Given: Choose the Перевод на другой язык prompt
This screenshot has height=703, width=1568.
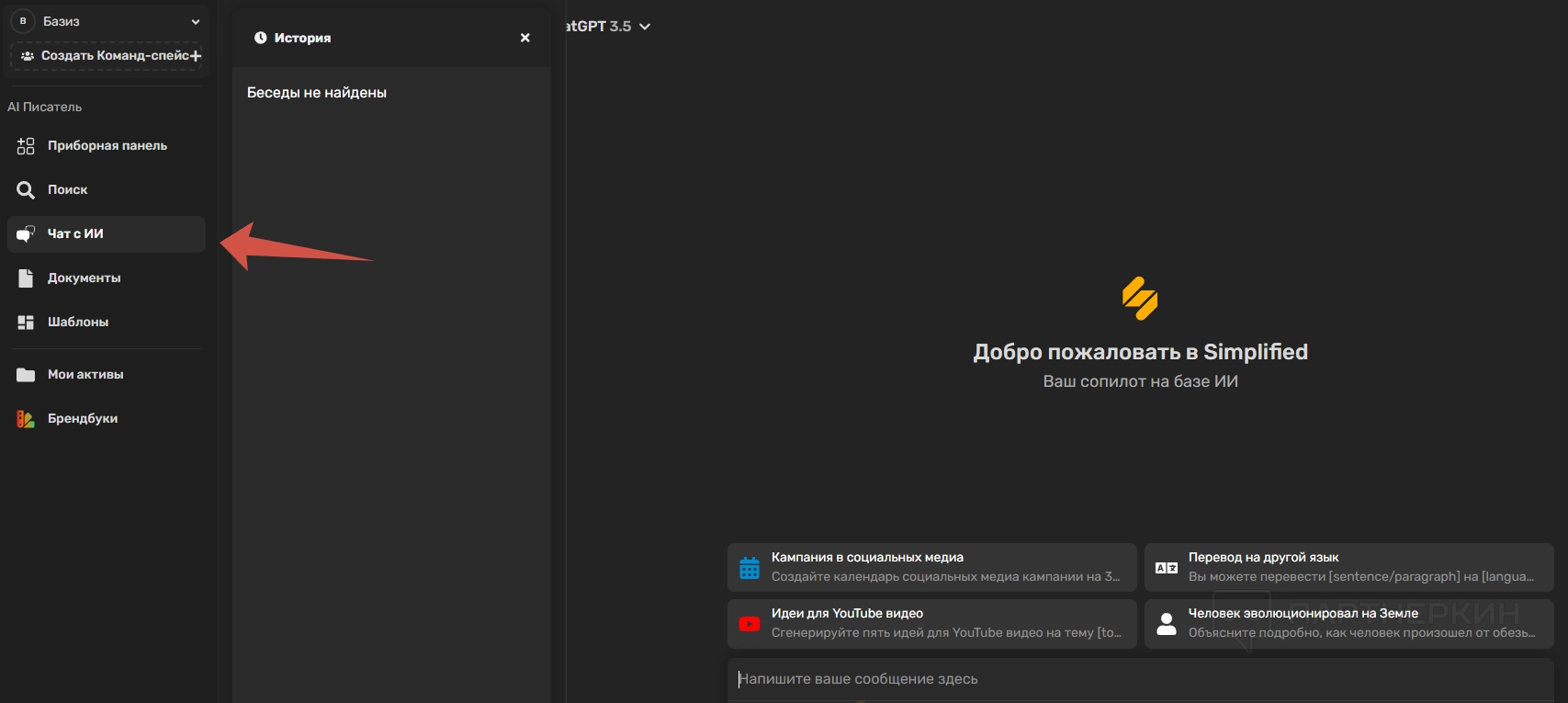Looking at the screenshot, I should 1349,568.
